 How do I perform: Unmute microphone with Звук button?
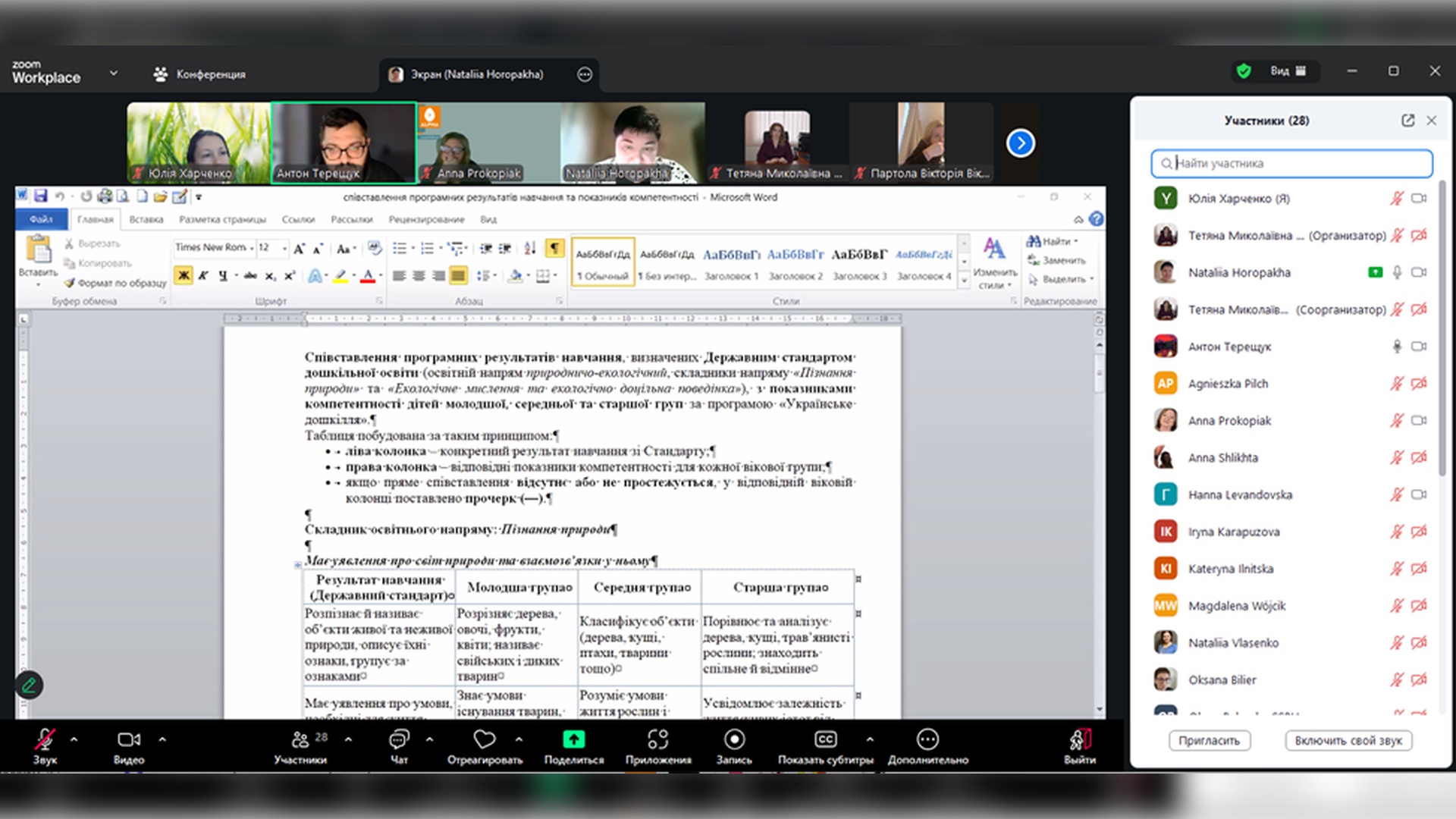45,739
